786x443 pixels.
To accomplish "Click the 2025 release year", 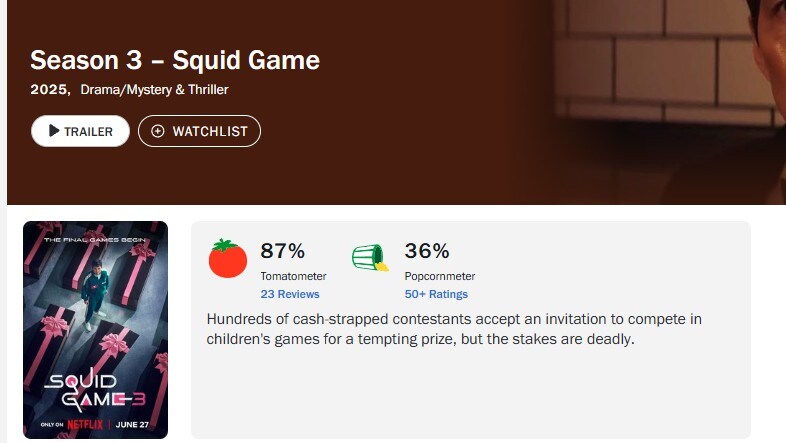I will (x=49, y=90).
